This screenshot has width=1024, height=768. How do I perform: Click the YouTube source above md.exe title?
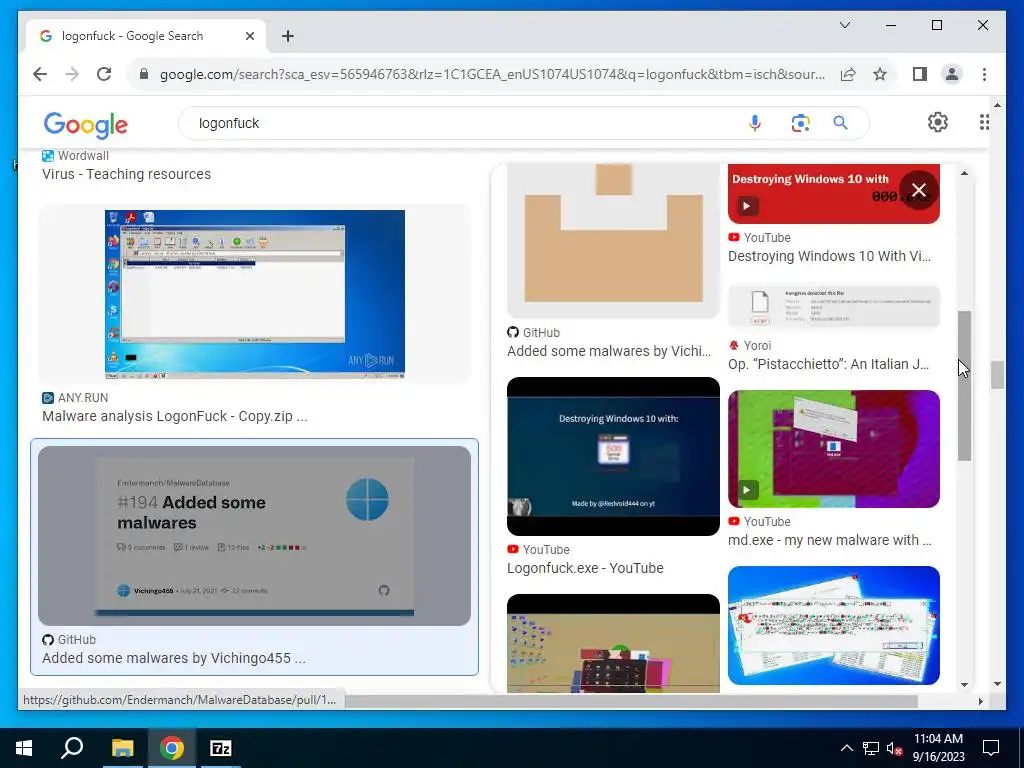[x=760, y=522]
